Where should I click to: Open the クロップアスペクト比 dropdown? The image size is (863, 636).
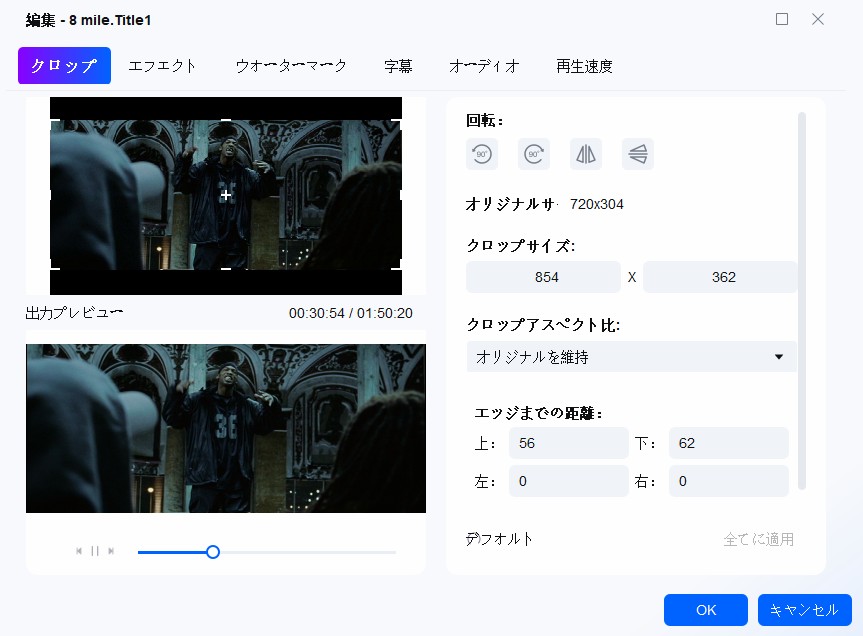click(631, 357)
